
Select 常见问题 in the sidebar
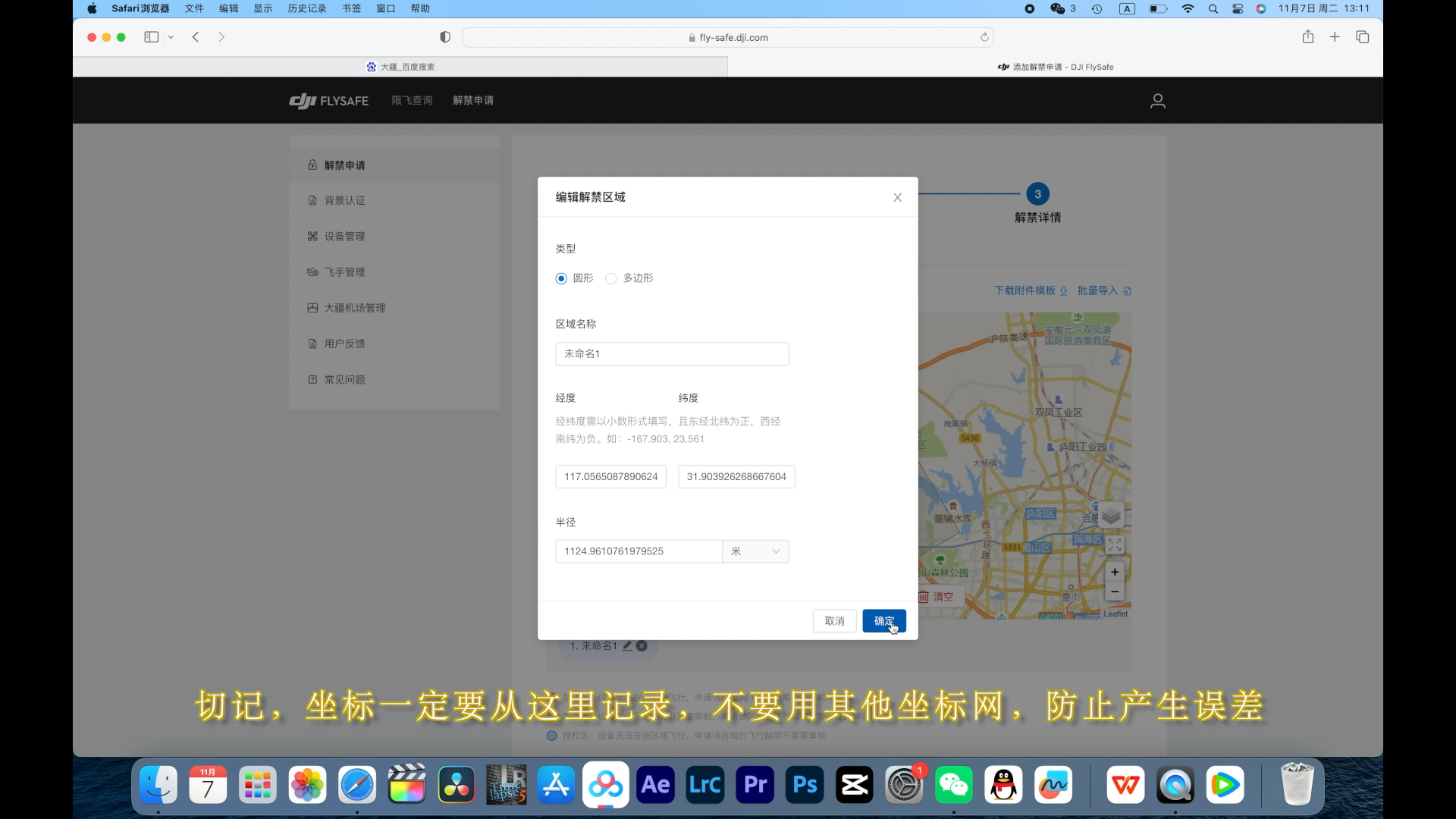click(x=394, y=379)
